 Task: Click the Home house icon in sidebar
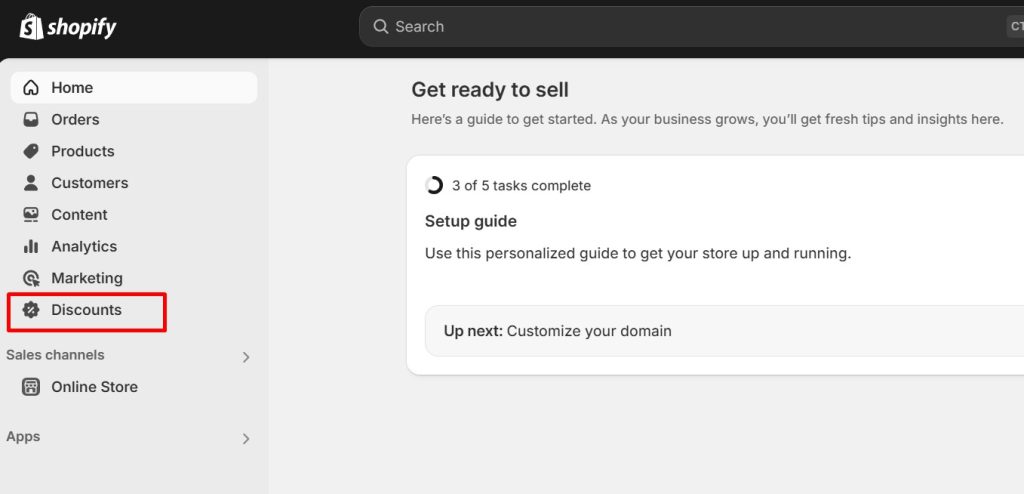31,88
